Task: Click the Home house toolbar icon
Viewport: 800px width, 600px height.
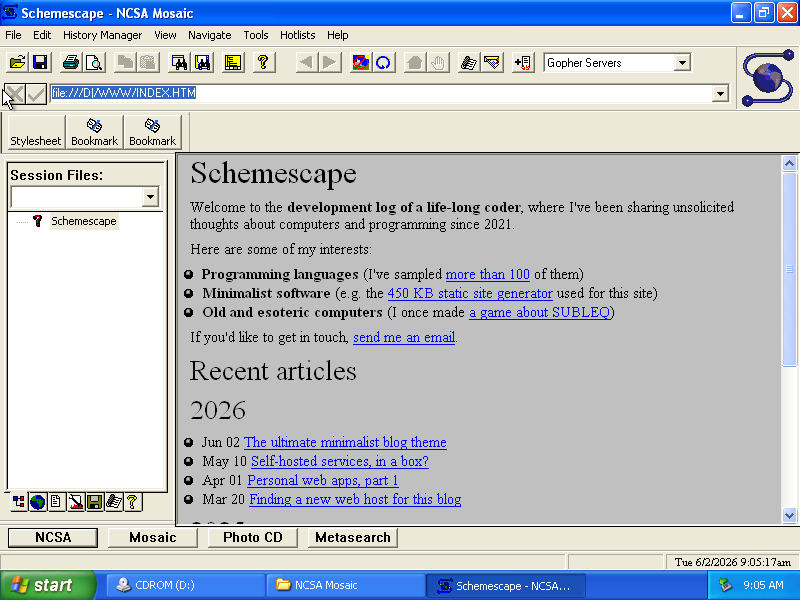Action: [x=414, y=63]
